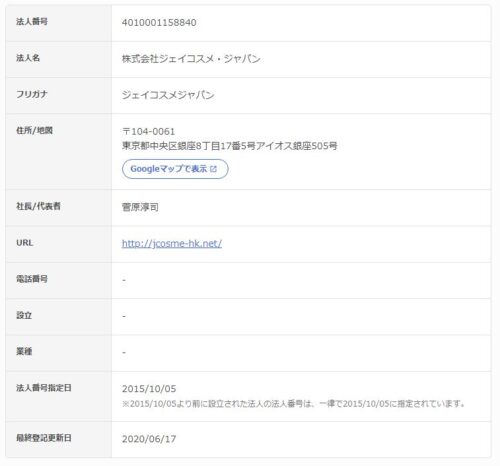Click the 設立 row label

pyautogui.click(x=24, y=315)
